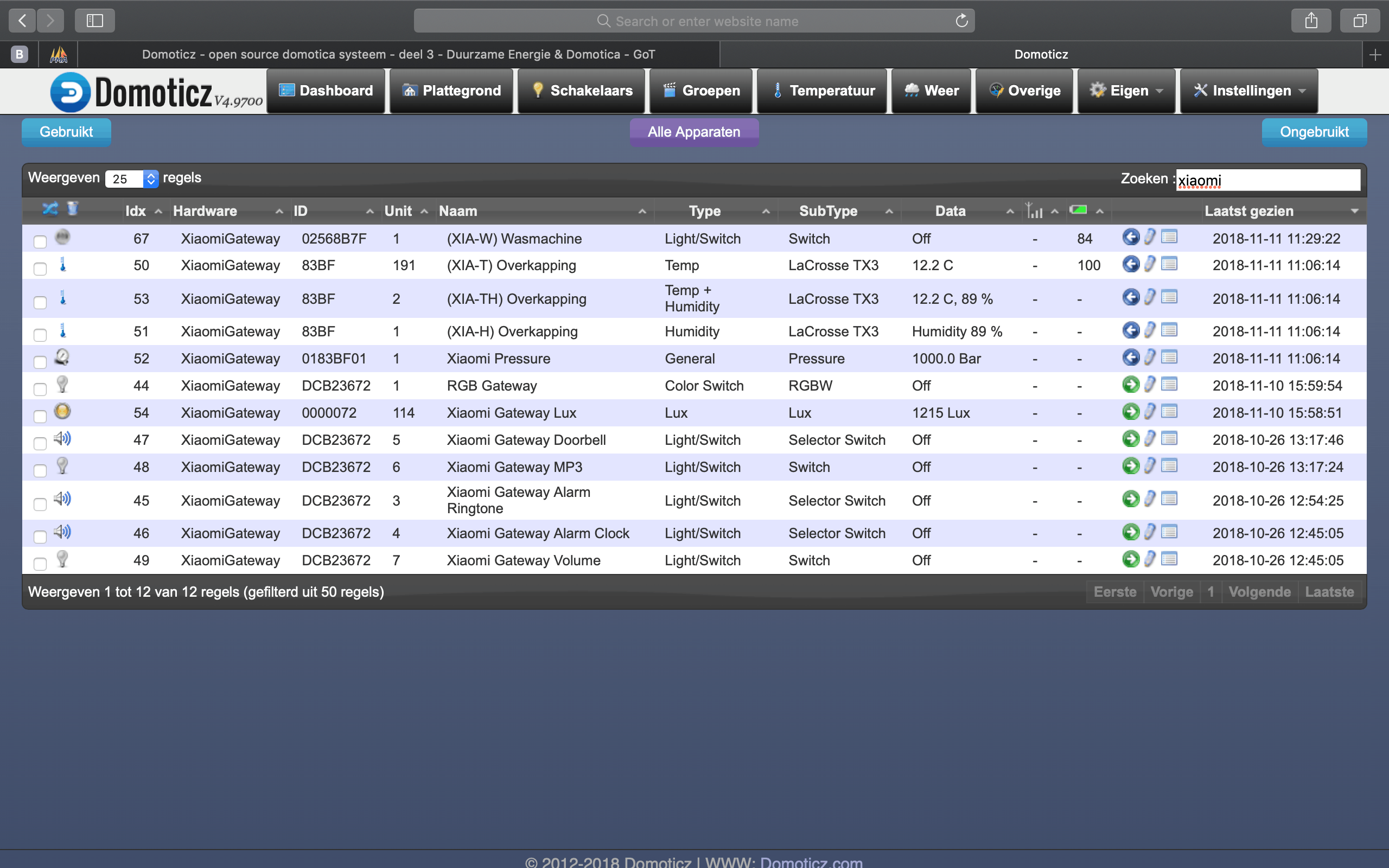Check box for (XIA-W) Wasmachine row

click(x=40, y=242)
